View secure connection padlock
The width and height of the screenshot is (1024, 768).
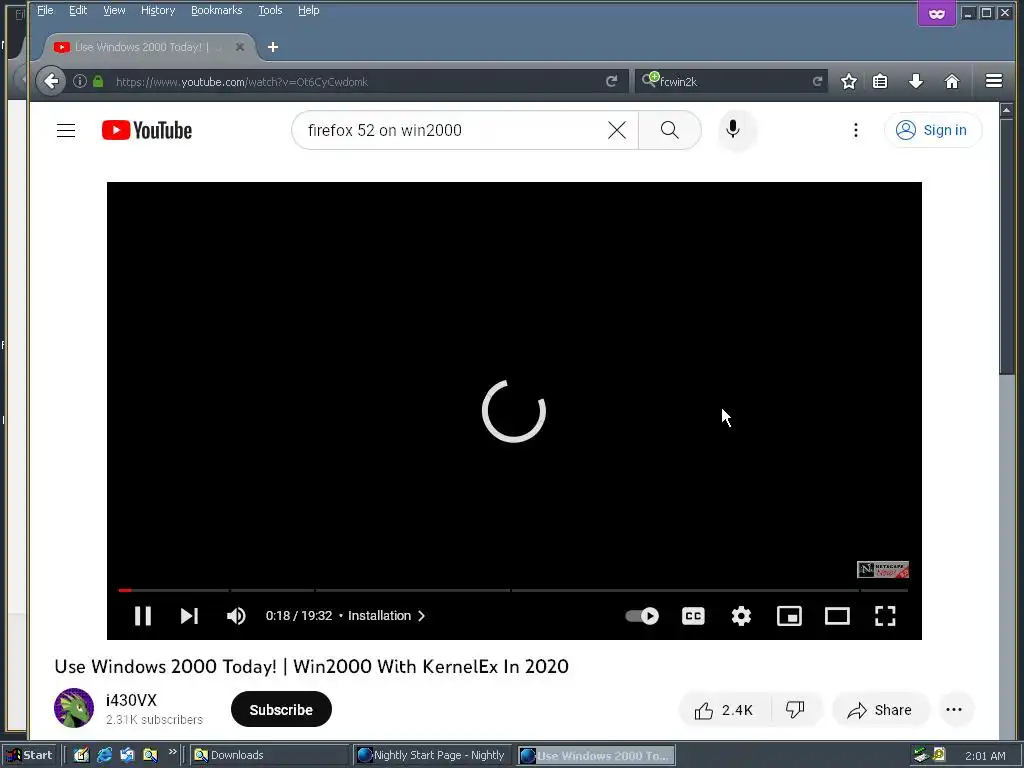click(x=98, y=81)
